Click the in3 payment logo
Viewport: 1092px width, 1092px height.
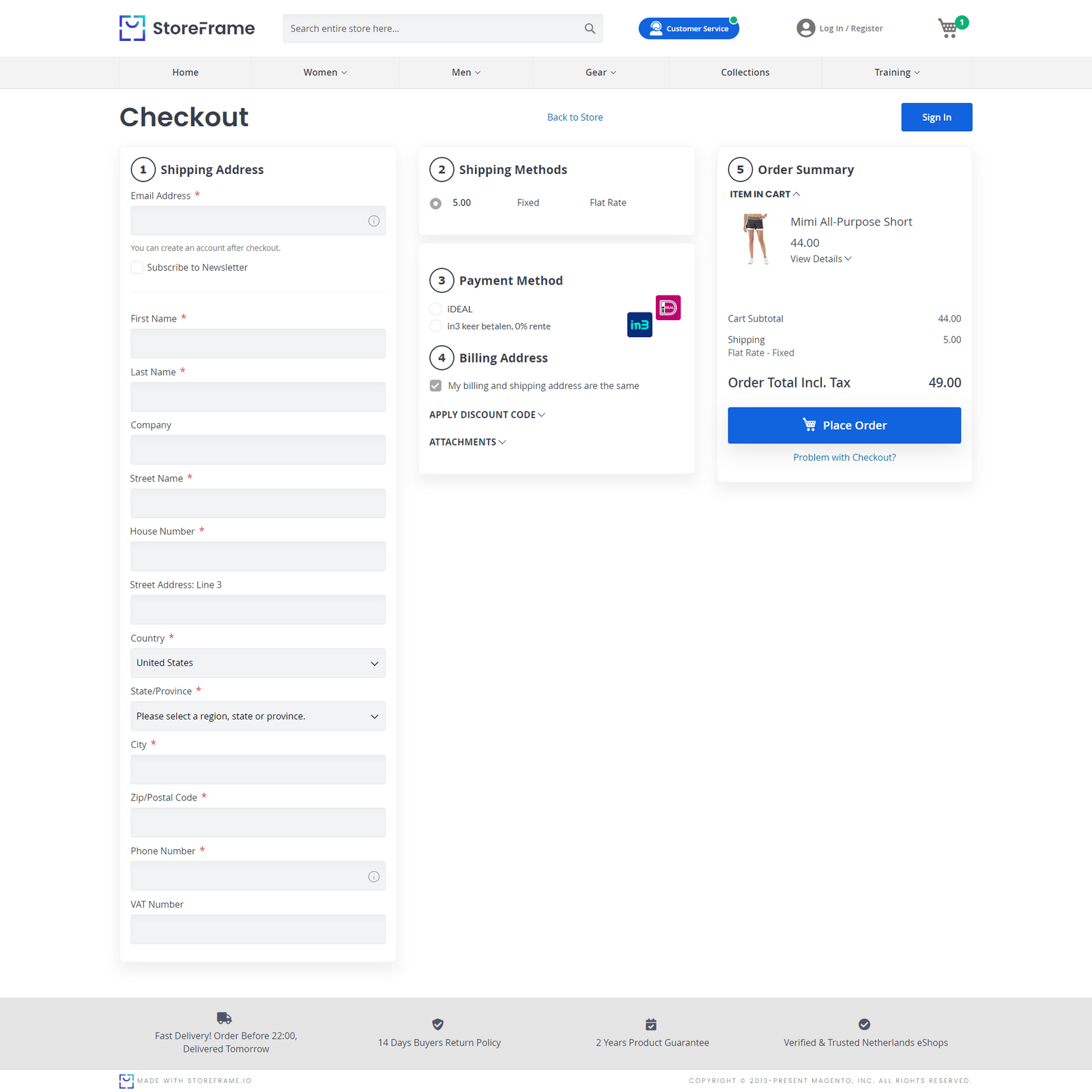(x=640, y=325)
